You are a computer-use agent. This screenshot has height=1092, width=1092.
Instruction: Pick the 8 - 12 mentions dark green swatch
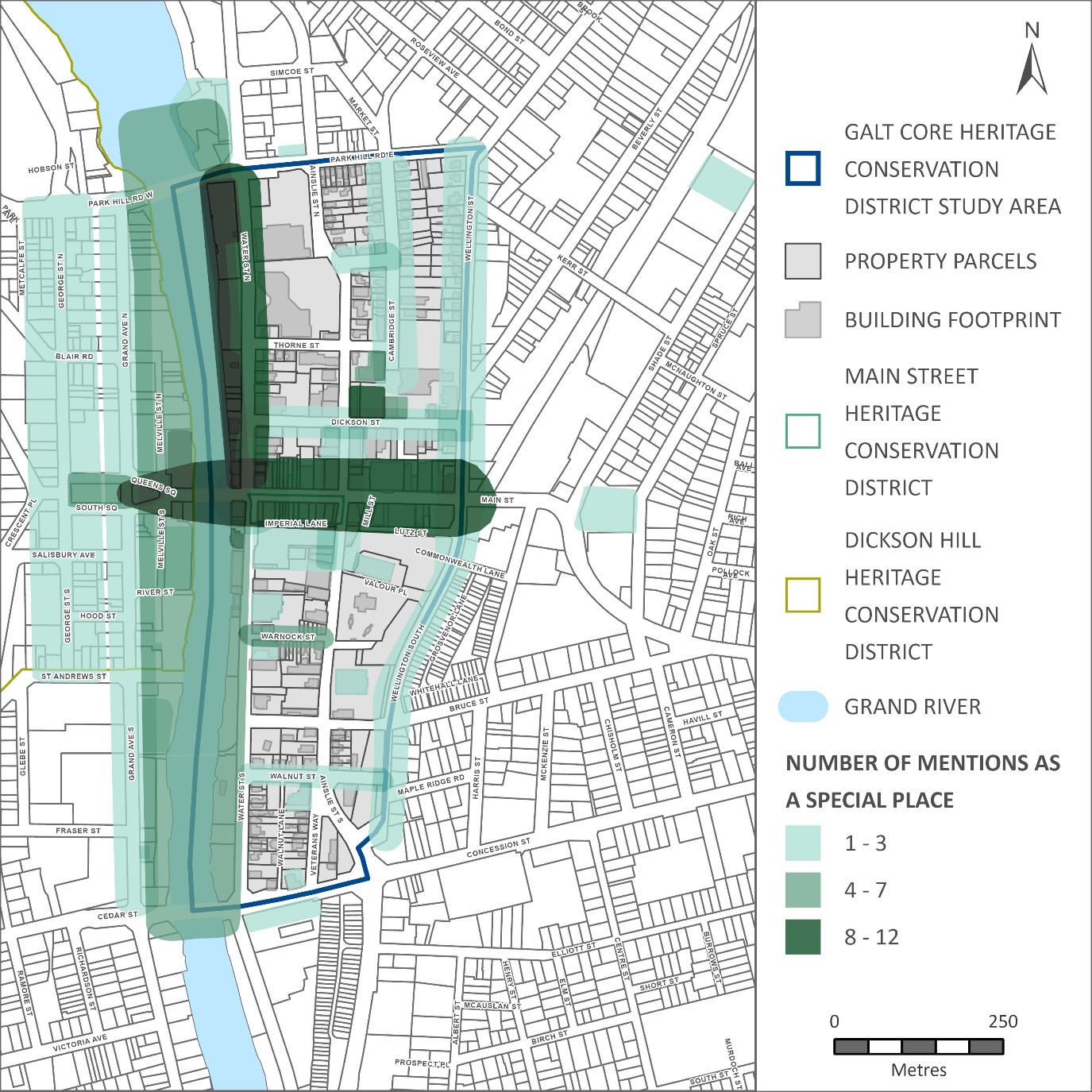point(802,937)
